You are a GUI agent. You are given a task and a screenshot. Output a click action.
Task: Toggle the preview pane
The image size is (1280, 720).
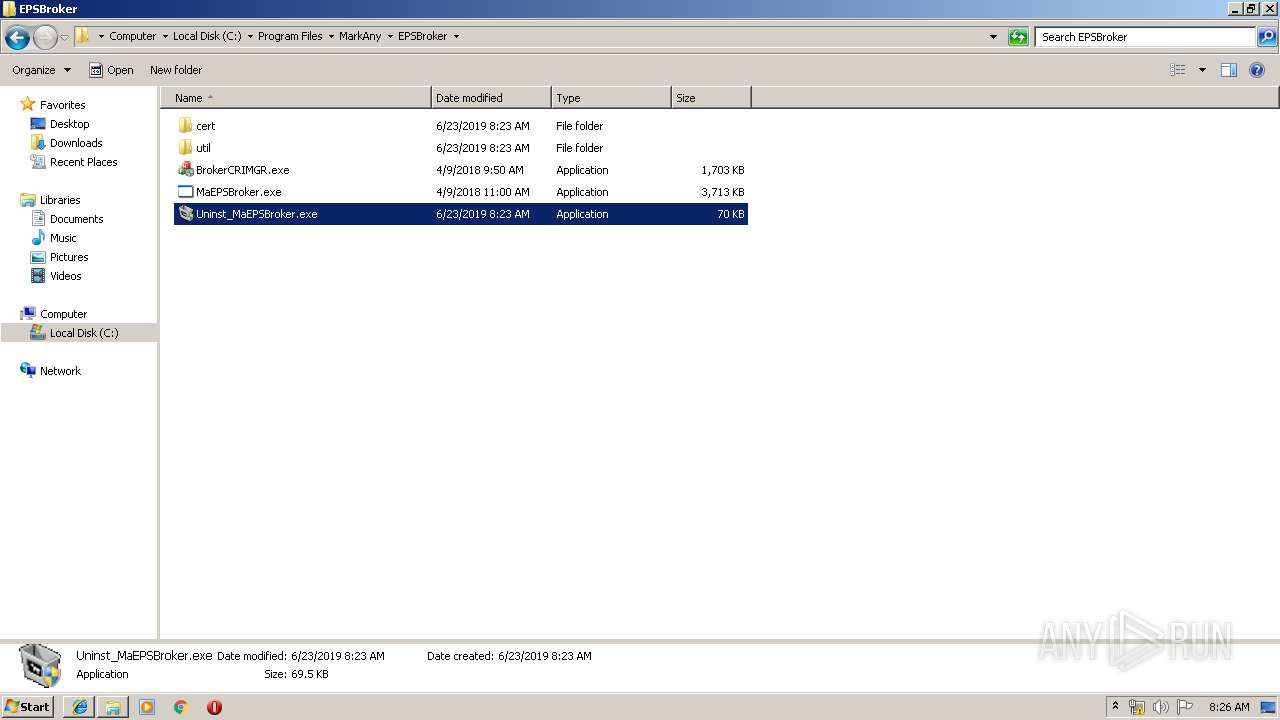point(1229,70)
